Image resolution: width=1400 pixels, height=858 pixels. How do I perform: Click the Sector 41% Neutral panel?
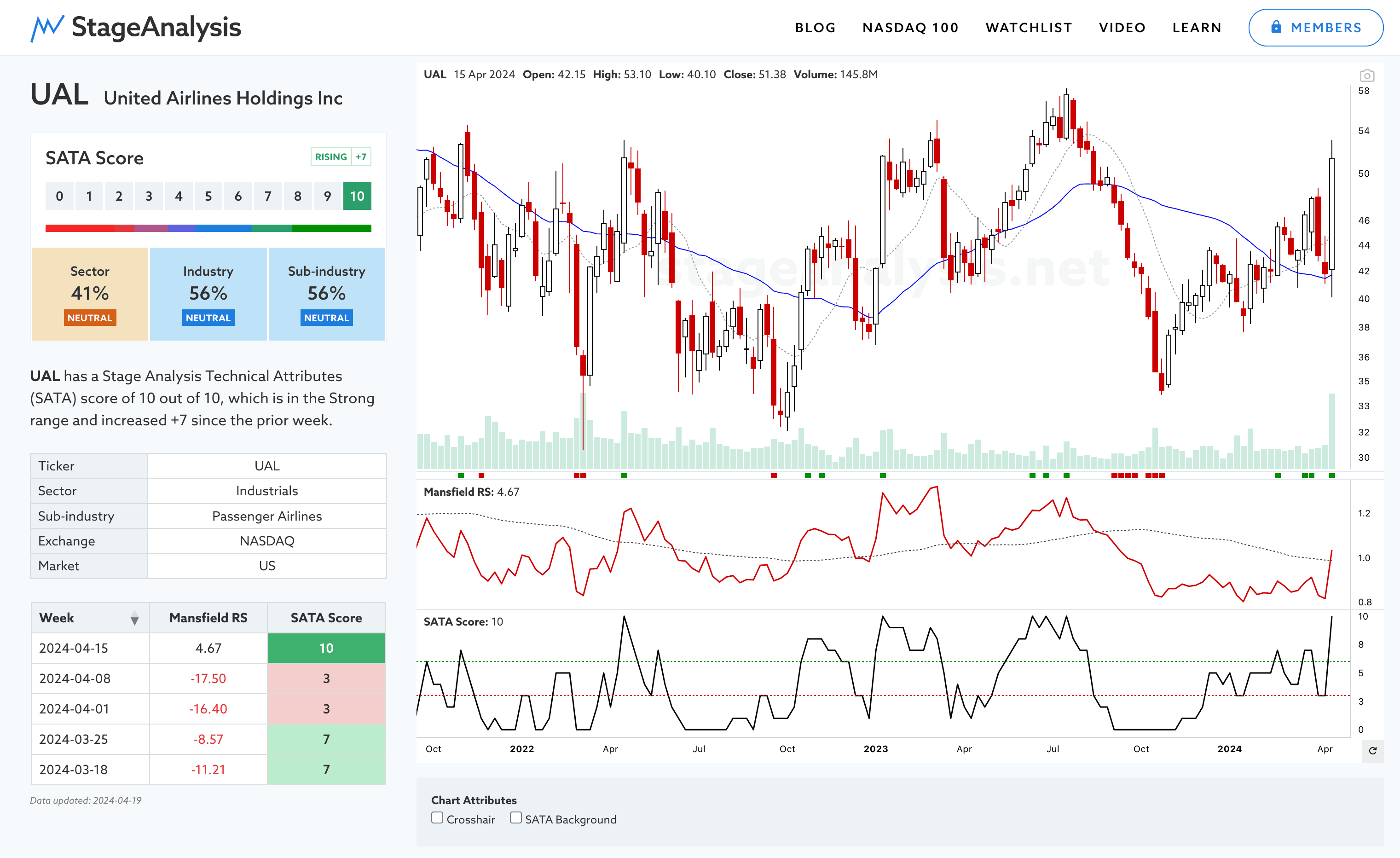[90, 294]
